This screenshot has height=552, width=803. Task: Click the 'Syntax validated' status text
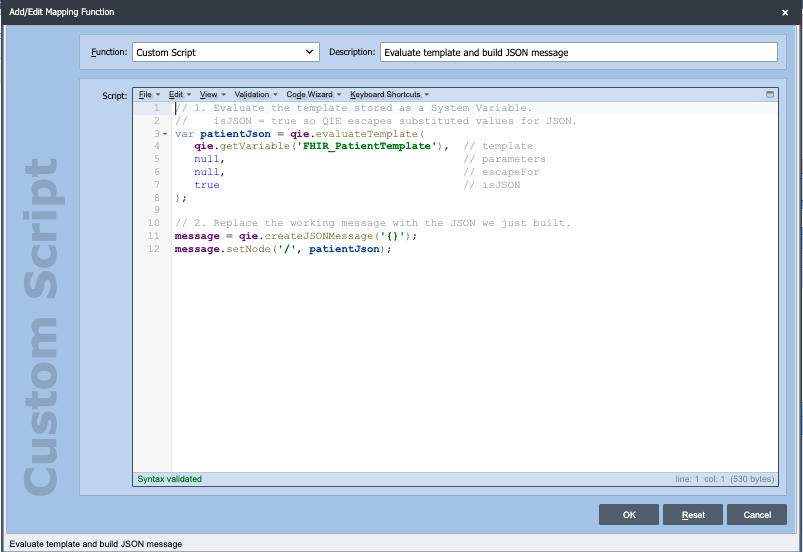tap(170, 479)
